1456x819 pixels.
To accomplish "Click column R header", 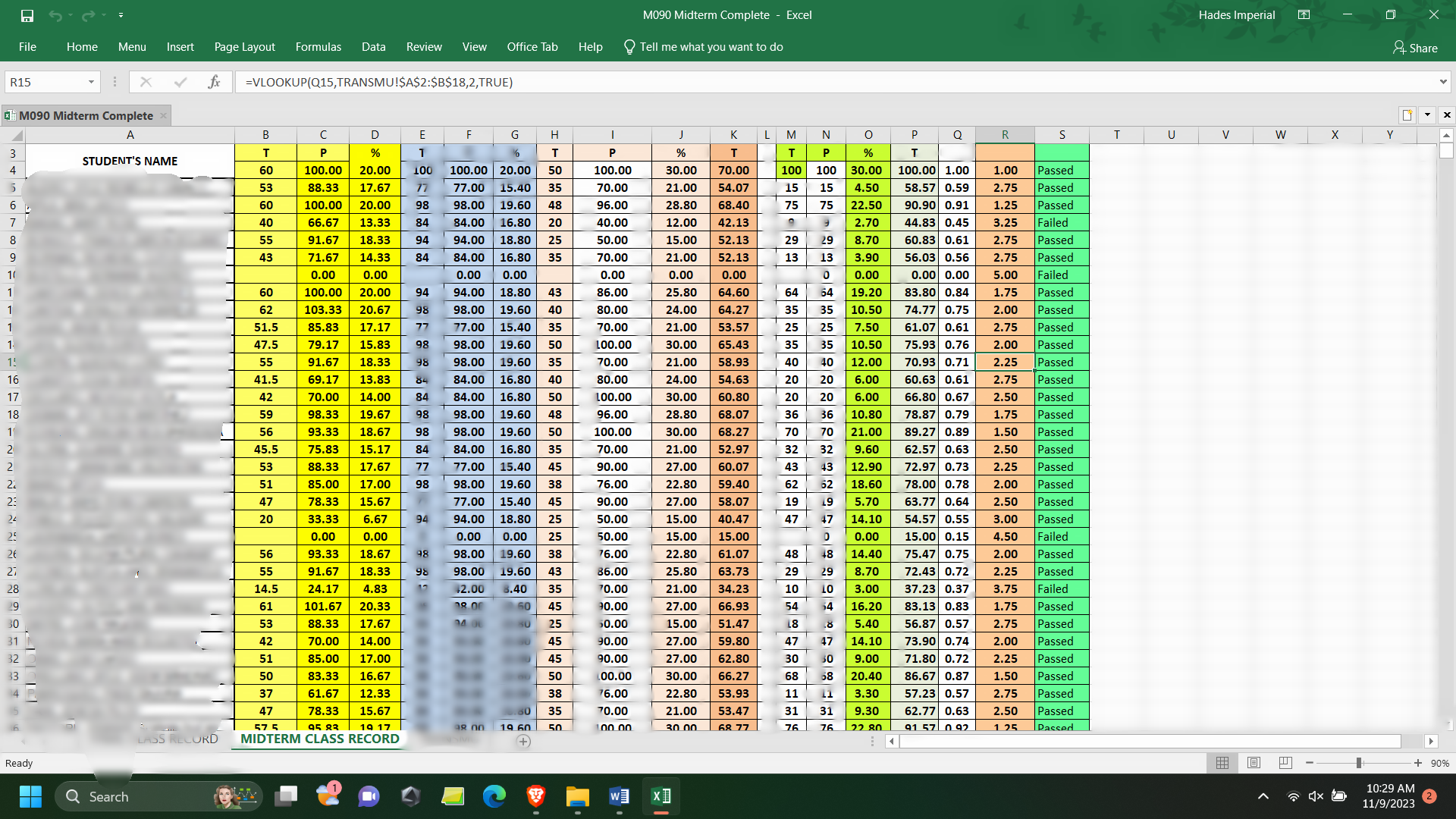I will click(x=1005, y=135).
